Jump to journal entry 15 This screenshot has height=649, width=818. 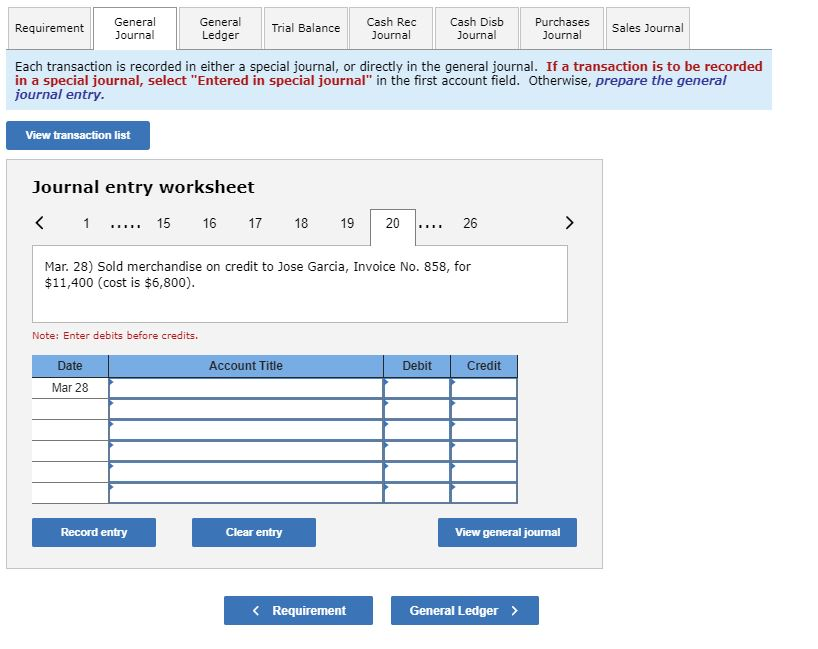click(x=163, y=223)
